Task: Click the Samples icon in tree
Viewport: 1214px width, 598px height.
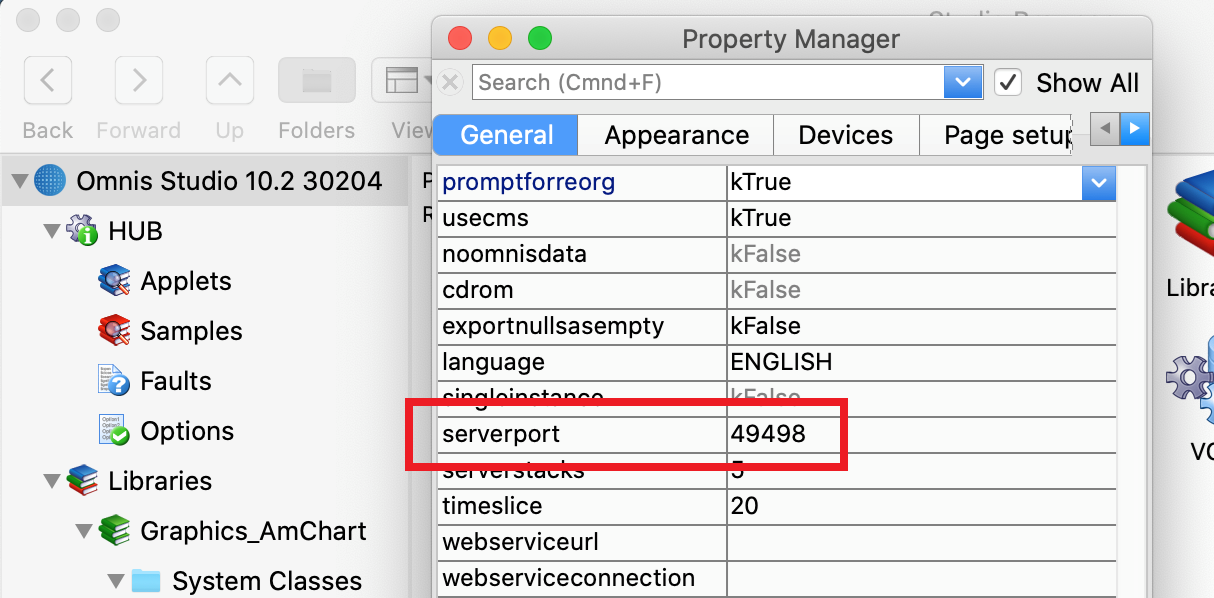Action: 114,331
